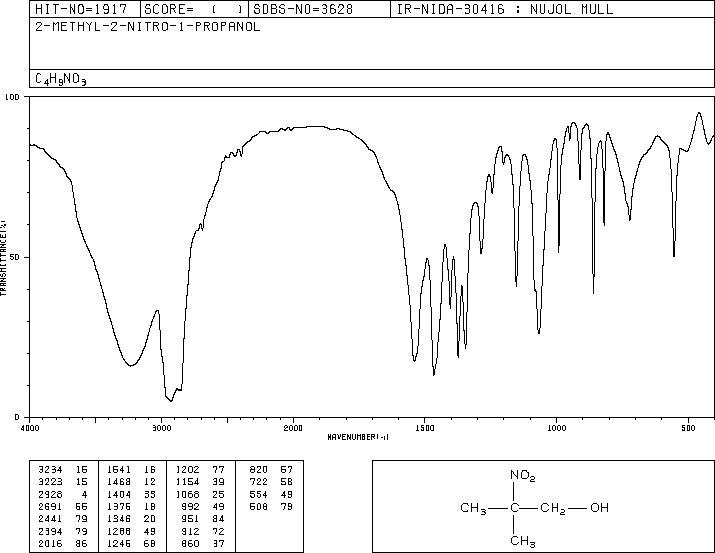The height and width of the screenshot is (553, 715).
Task: Click the peak table row 860 37
Action: click(x=203, y=544)
